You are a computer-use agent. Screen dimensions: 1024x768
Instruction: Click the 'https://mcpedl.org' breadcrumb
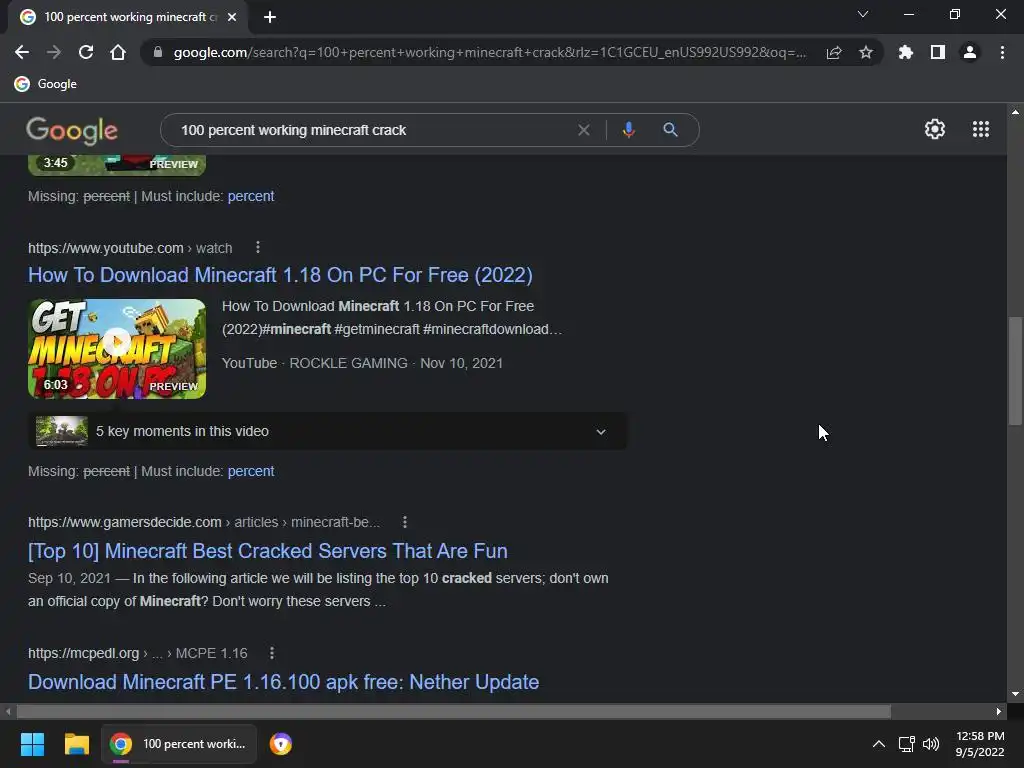click(84, 653)
